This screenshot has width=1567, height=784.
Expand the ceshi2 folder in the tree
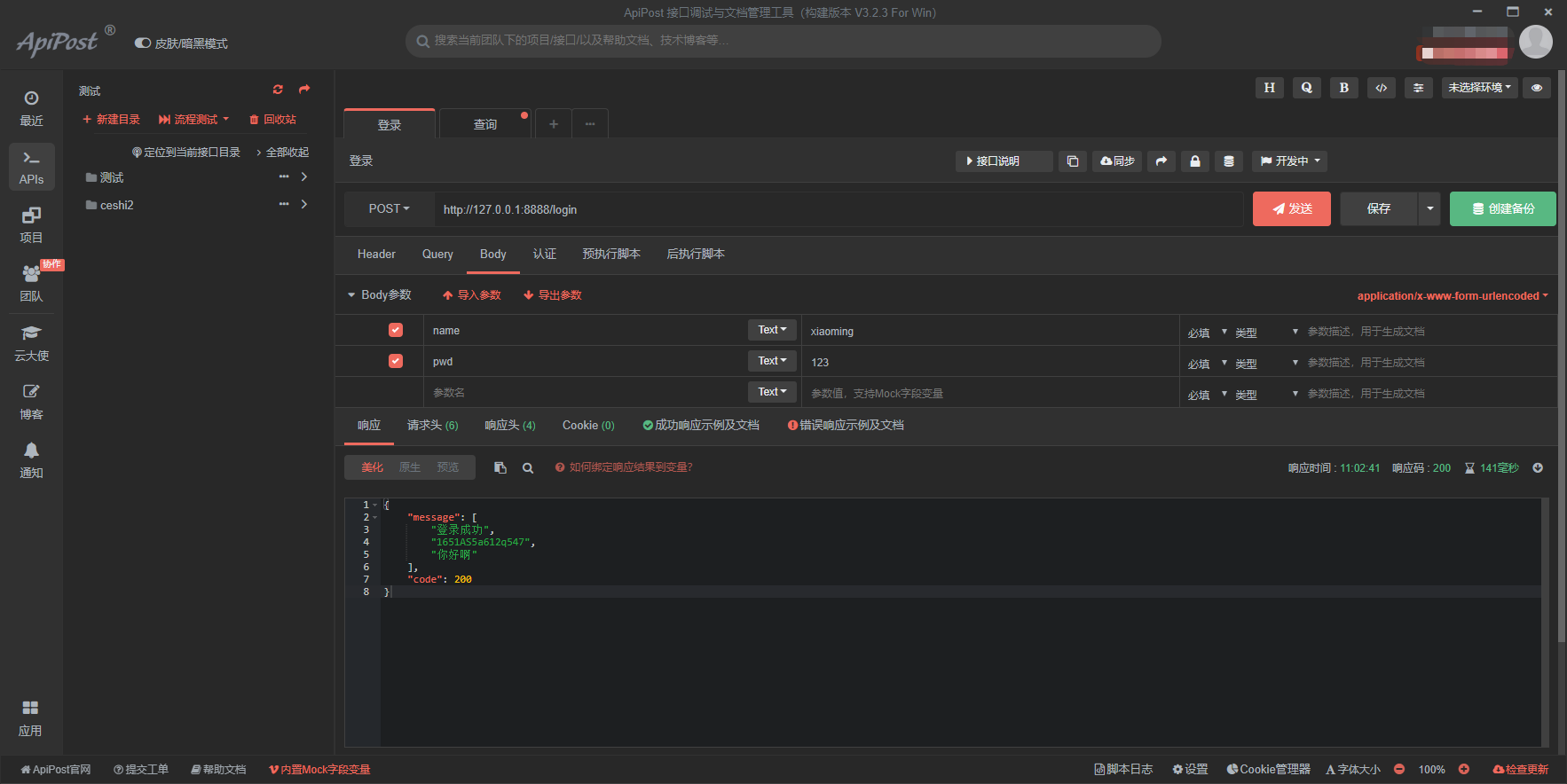[x=304, y=205]
